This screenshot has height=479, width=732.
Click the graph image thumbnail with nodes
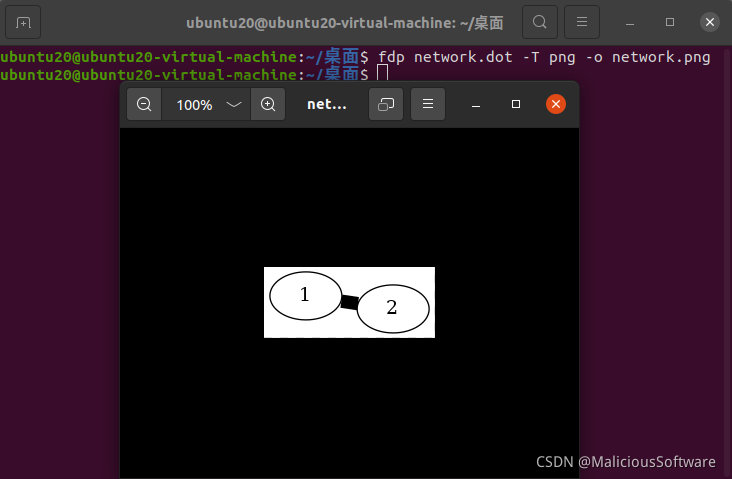[x=349, y=303]
